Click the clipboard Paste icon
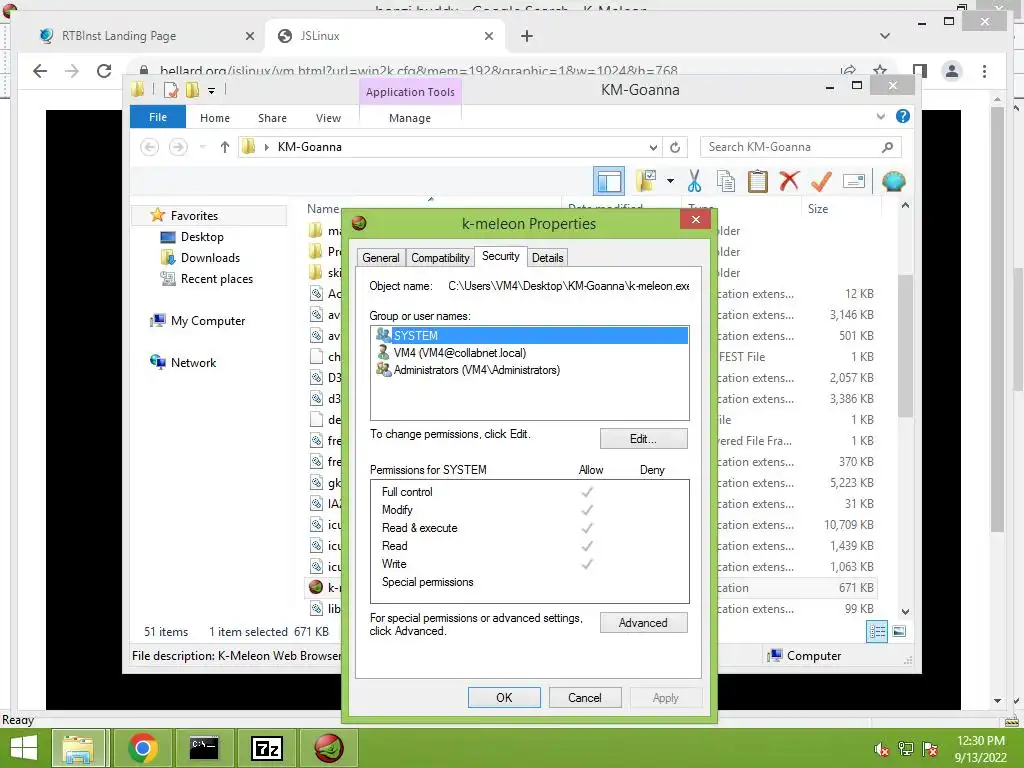Image resolution: width=1024 pixels, height=768 pixels. click(758, 181)
